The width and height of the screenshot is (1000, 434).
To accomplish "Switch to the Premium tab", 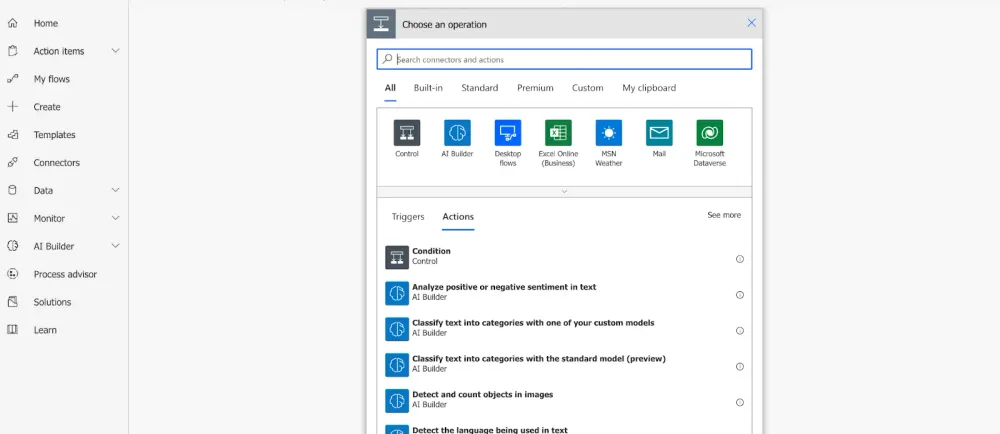I will (x=535, y=88).
